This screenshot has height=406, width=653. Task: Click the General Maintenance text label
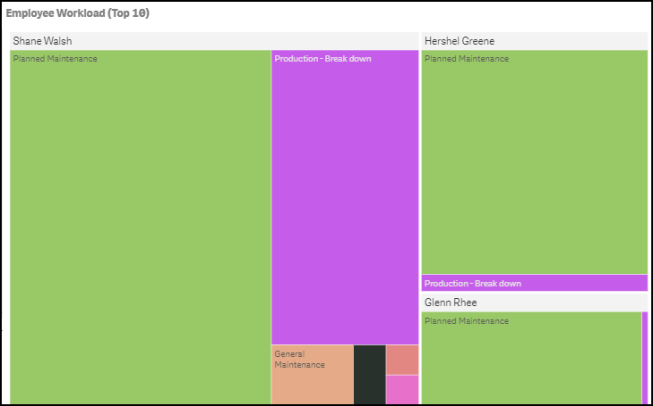click(299, 359)
